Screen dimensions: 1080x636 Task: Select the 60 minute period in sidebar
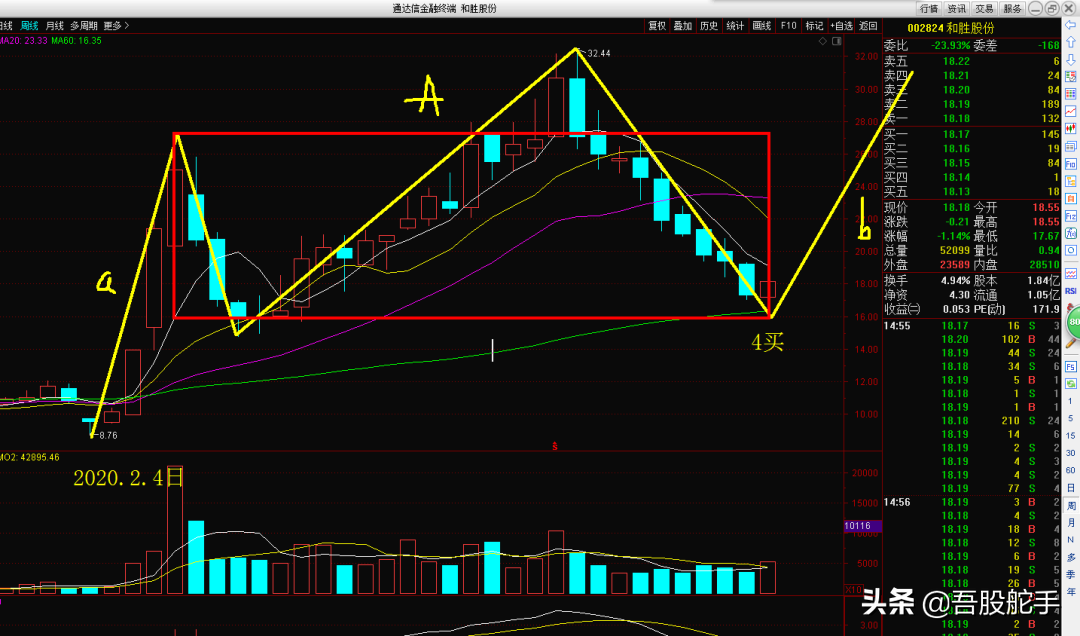click(x=1070, y=470)
